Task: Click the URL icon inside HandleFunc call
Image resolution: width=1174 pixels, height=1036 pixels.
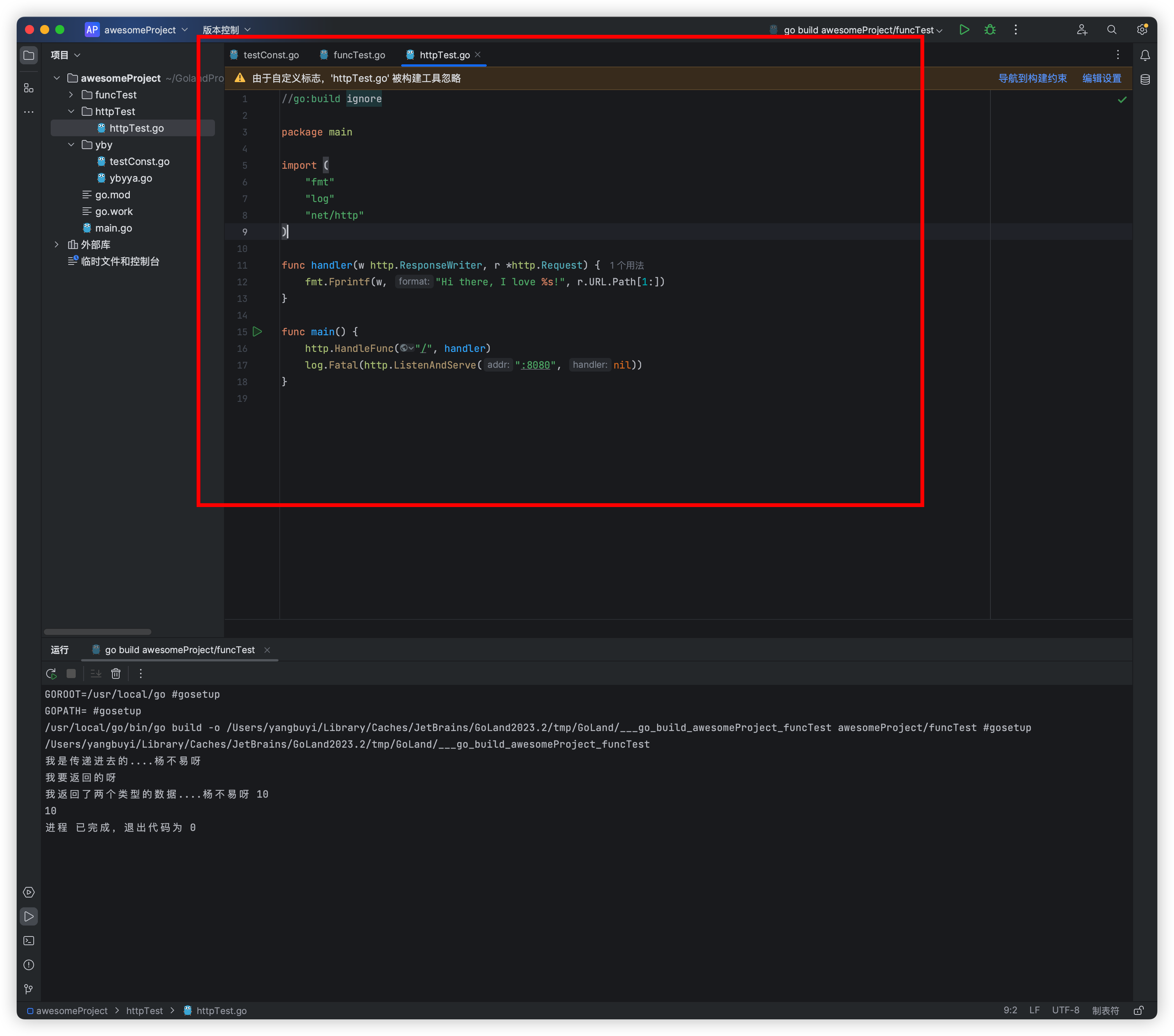Action: point(406,348)
